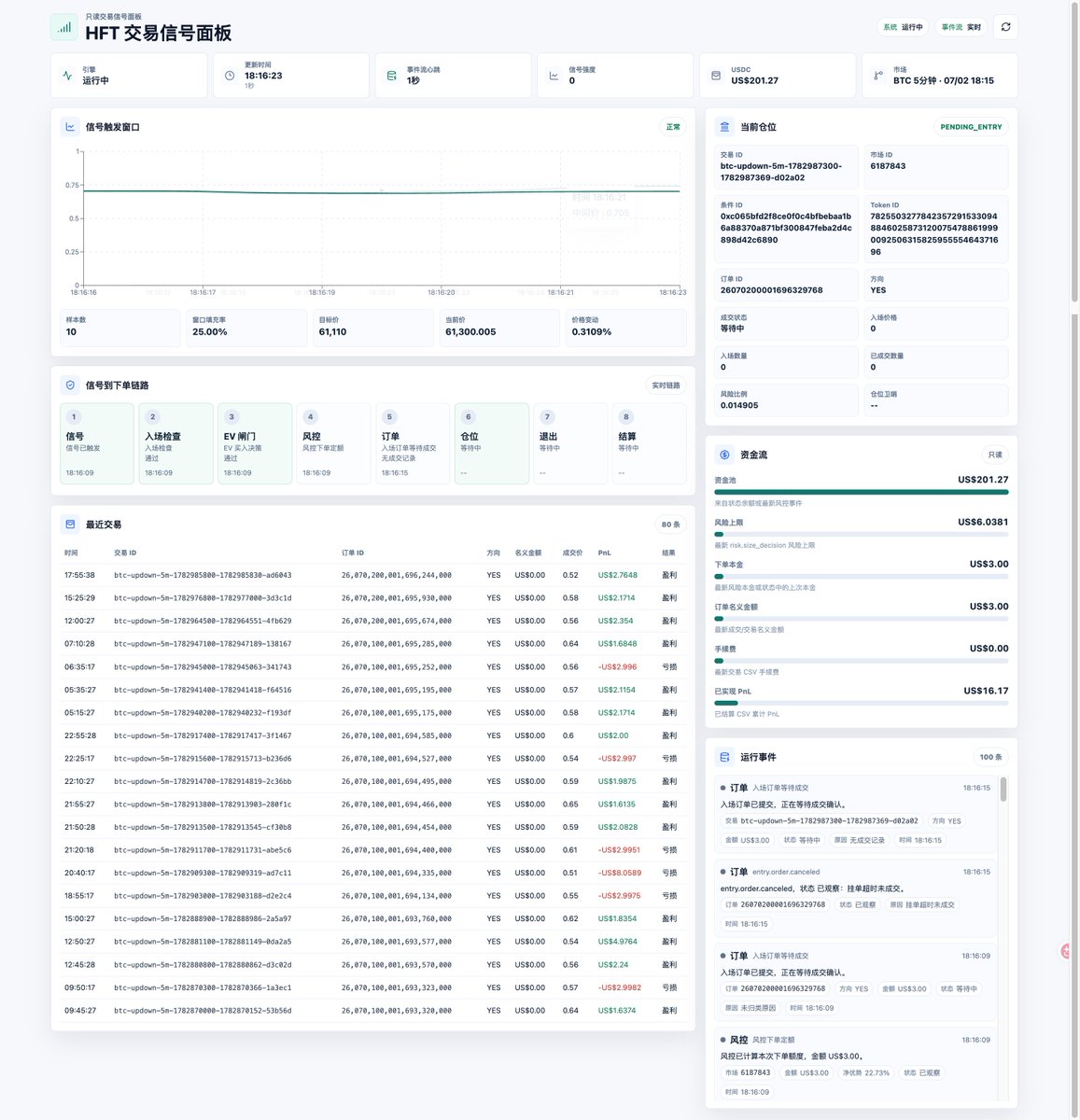Click the 目标价 61,110 stat box
The height and width of the screenshot is (1120, 1080).
[373, 327]
